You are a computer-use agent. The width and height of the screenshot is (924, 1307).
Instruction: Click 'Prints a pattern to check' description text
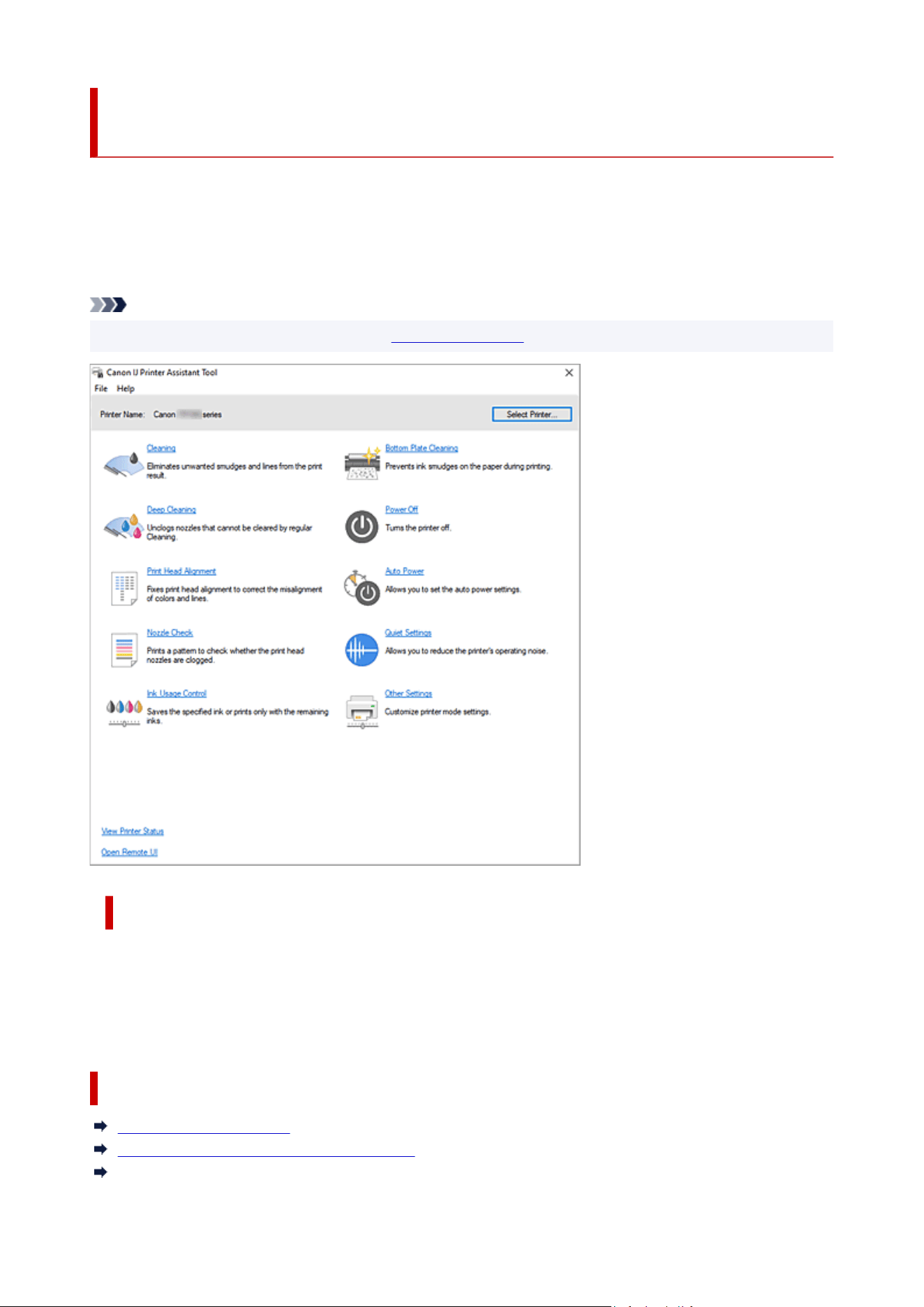[225, 655]
